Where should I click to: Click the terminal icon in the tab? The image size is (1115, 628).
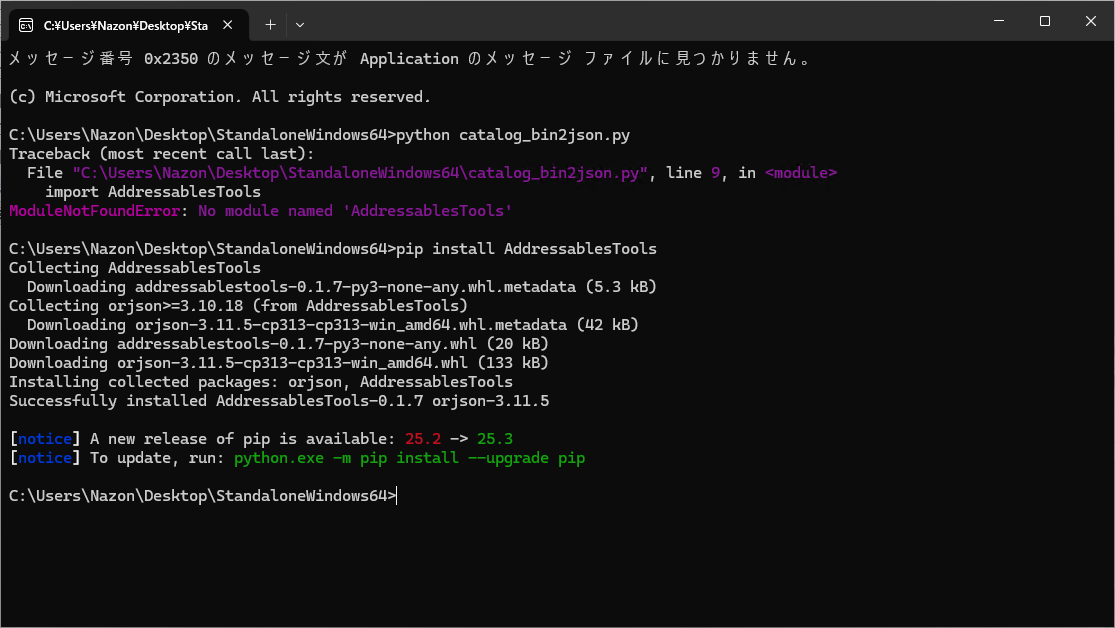pos(27,23)
